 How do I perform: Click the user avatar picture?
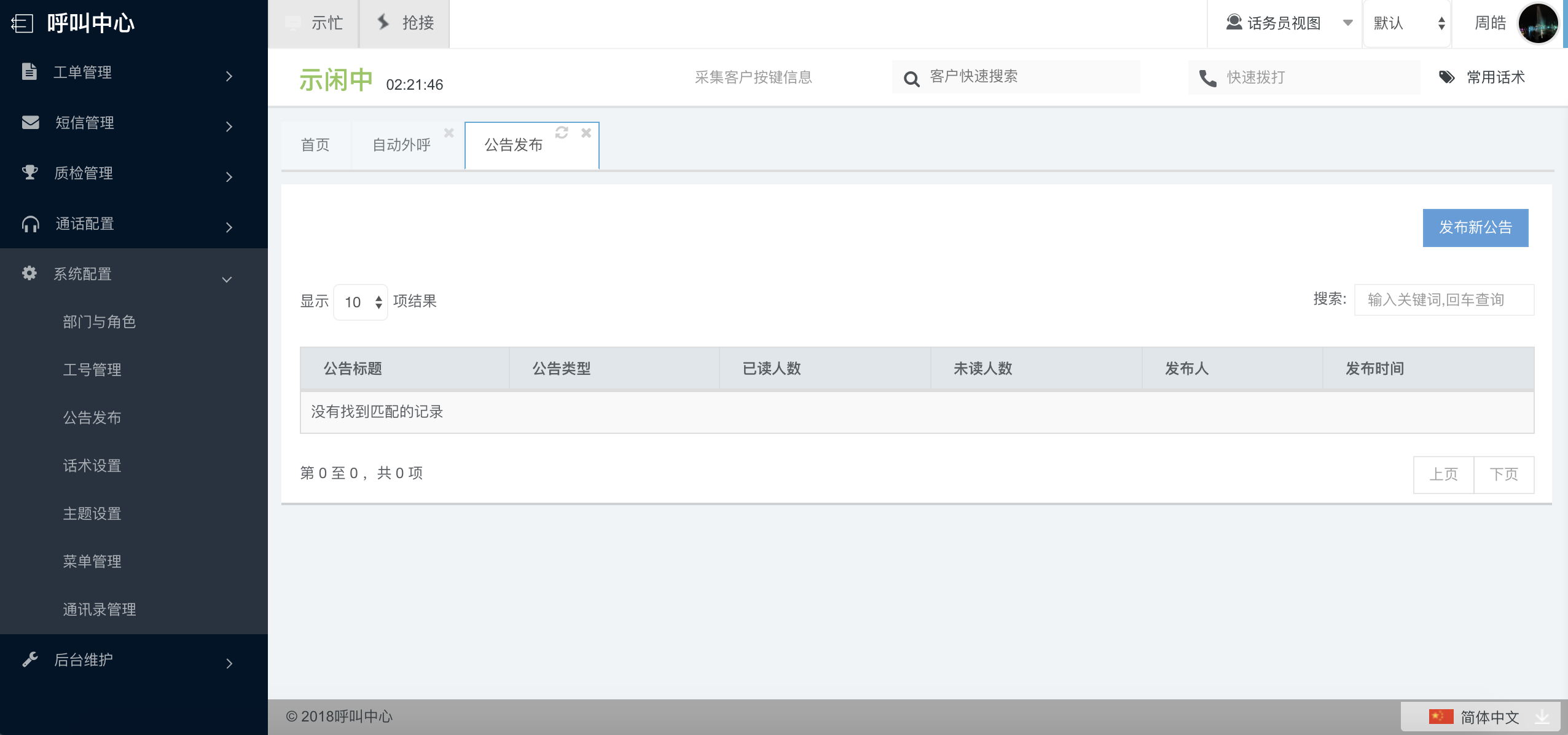1538,24
